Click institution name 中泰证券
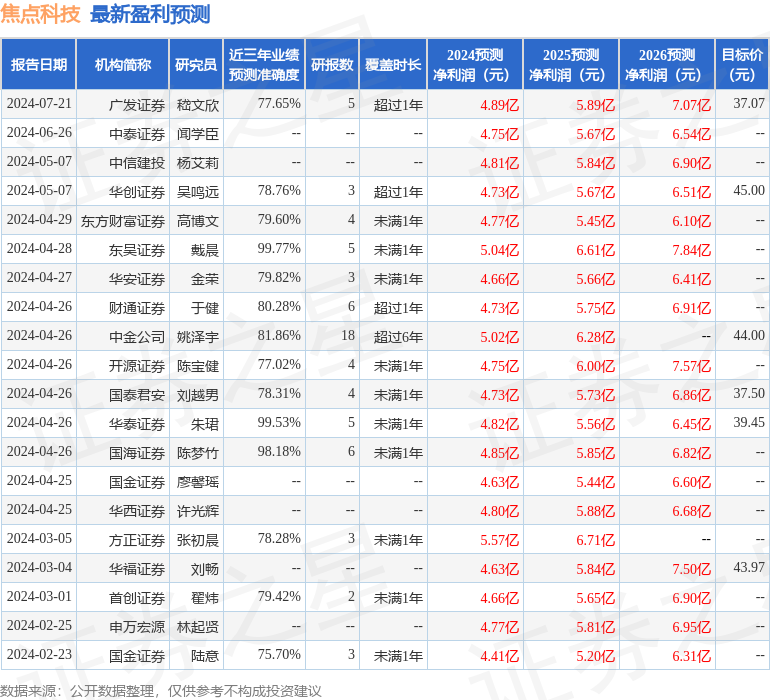This screenshot has width=770, height=700. (137, 134)
